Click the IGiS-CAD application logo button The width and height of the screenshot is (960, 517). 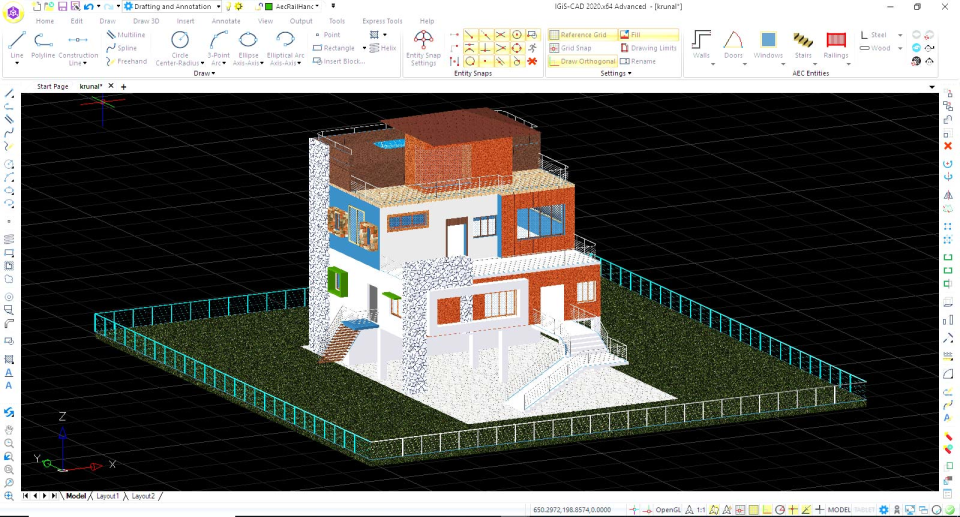tap(13, 12)
